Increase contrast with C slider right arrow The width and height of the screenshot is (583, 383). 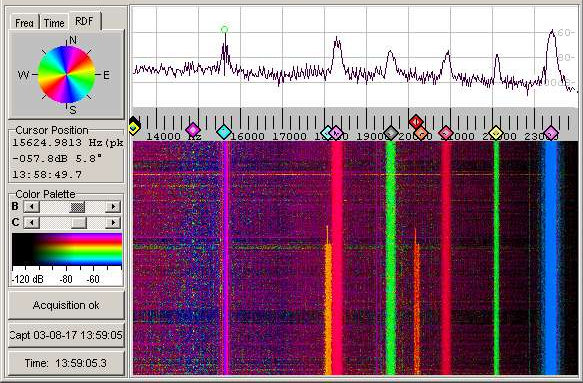[113, 222]
